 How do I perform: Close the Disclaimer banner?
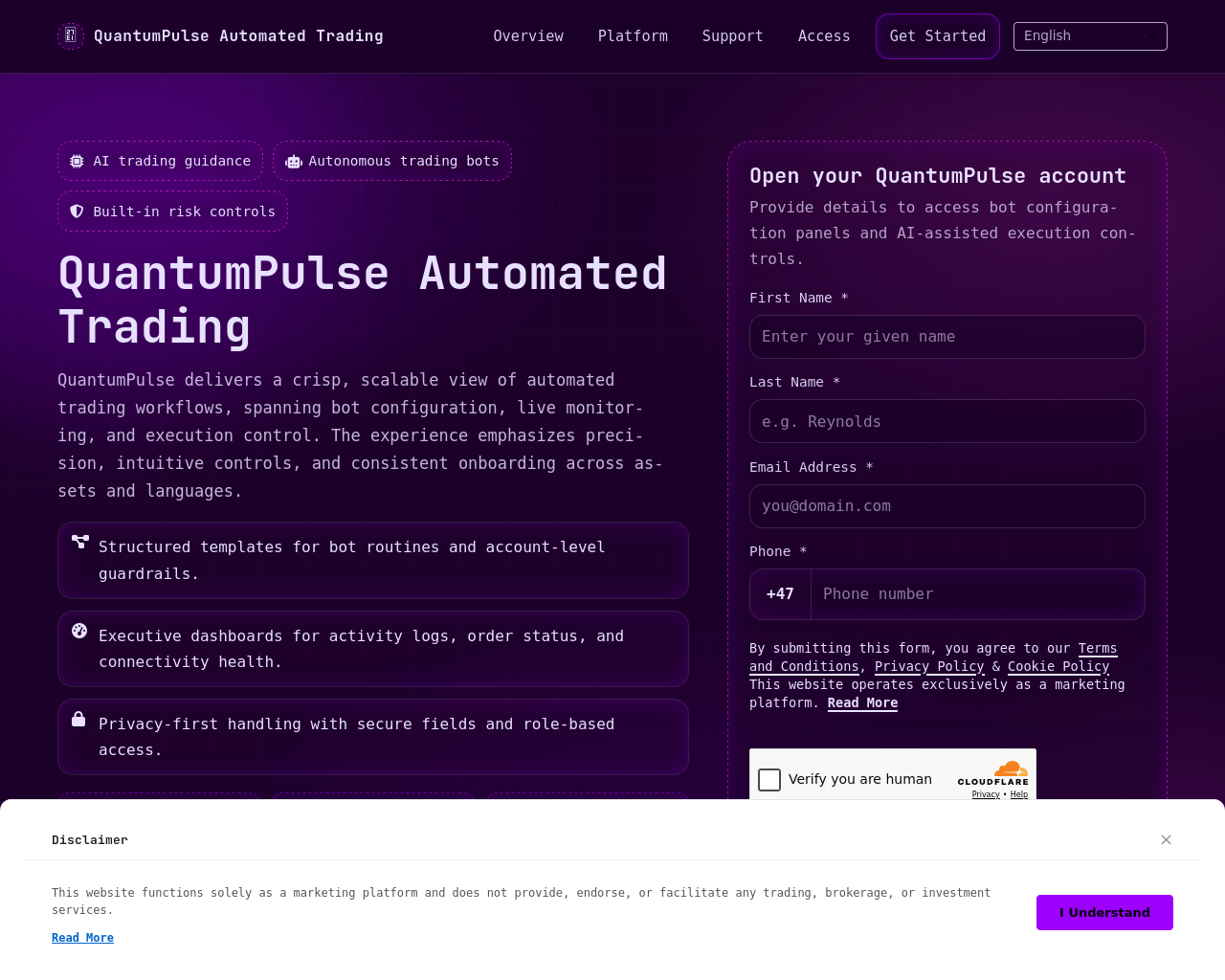click(1166, 839)
